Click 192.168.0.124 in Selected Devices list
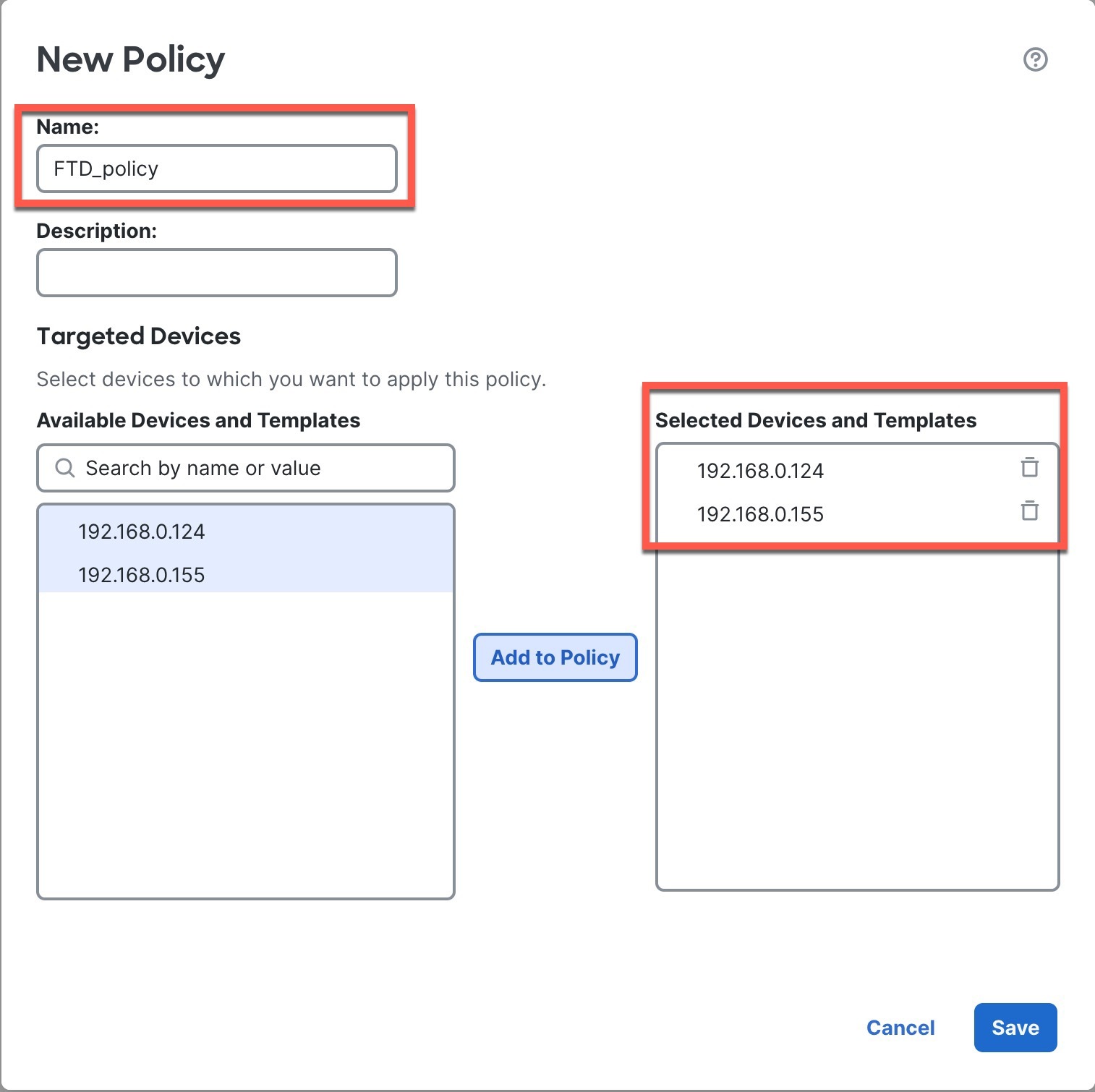Image resolution: width=1095 pixels, height=1092 pixels. click(760, 471)
